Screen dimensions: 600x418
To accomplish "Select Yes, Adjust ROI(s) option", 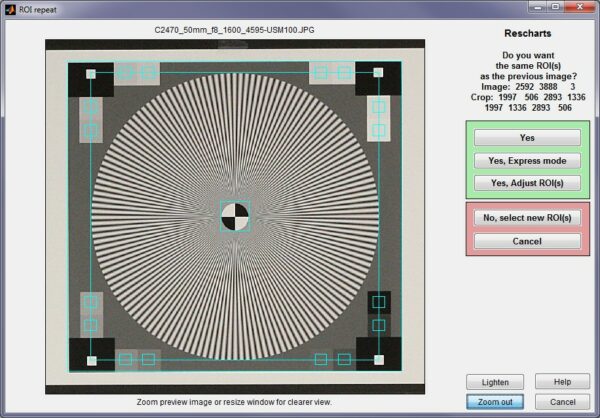I will pyautogui.click(x=527, y=183).
